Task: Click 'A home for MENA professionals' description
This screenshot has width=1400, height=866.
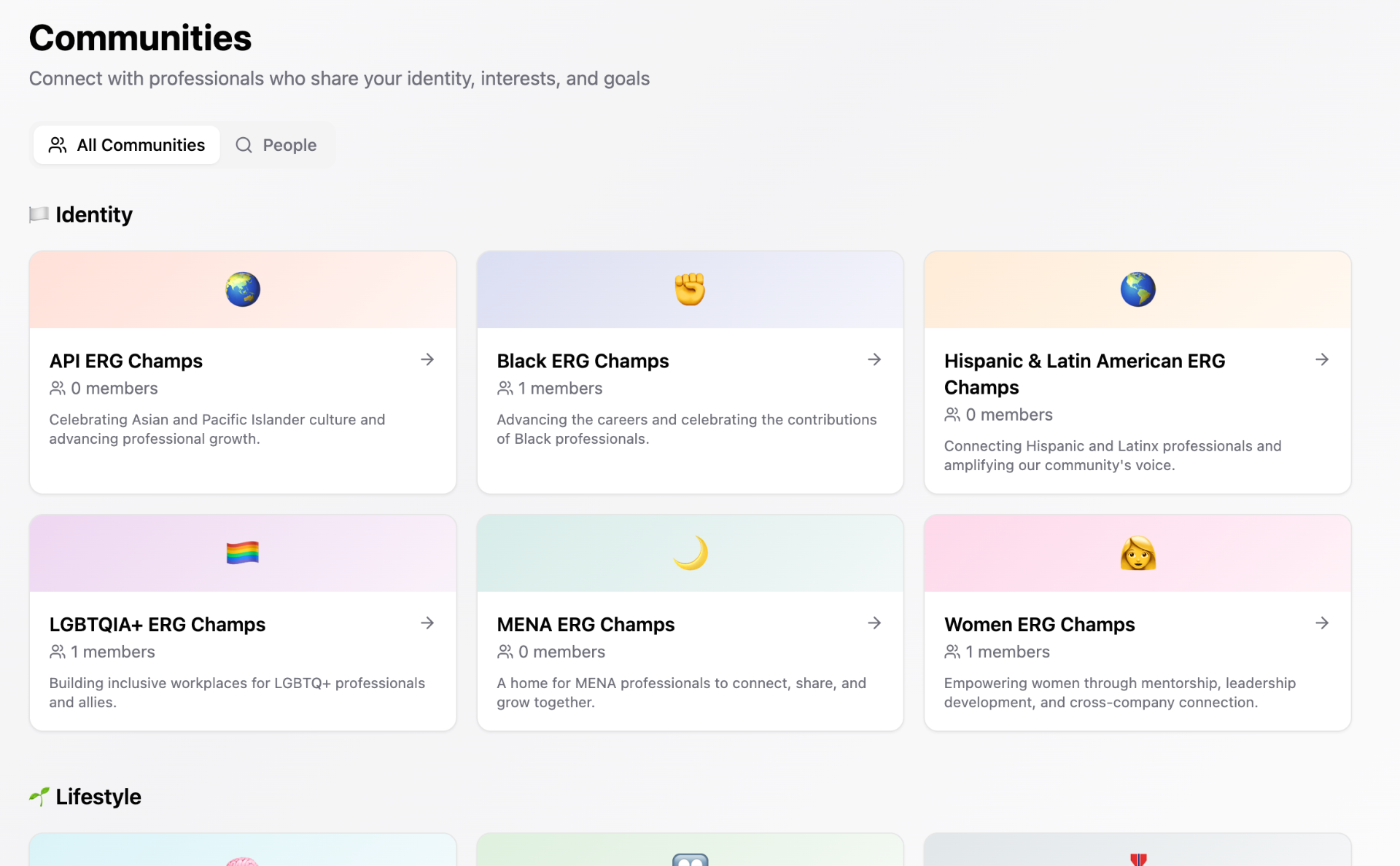Action: [682, 693]
